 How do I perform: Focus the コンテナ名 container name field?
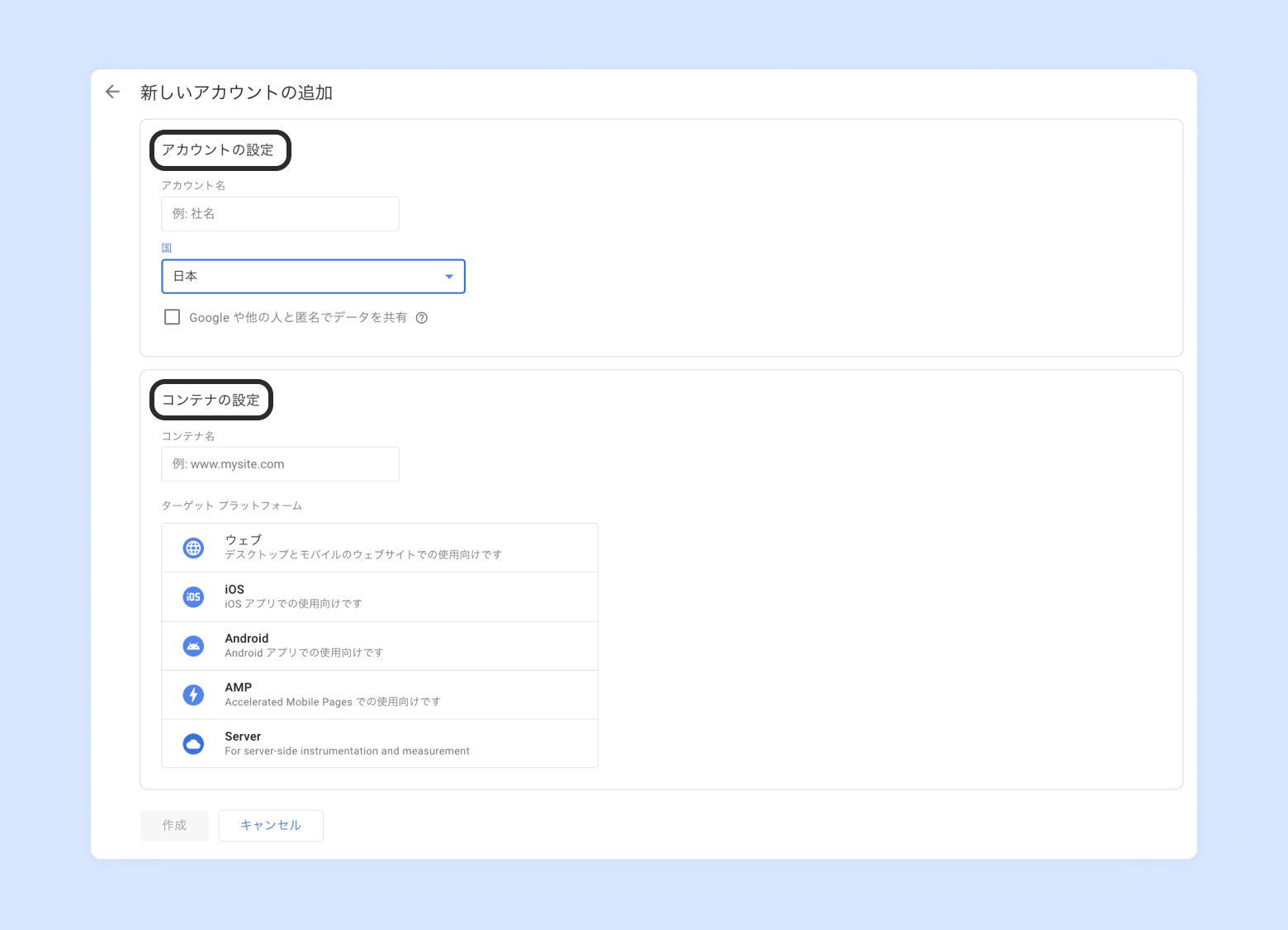(280, 464)
